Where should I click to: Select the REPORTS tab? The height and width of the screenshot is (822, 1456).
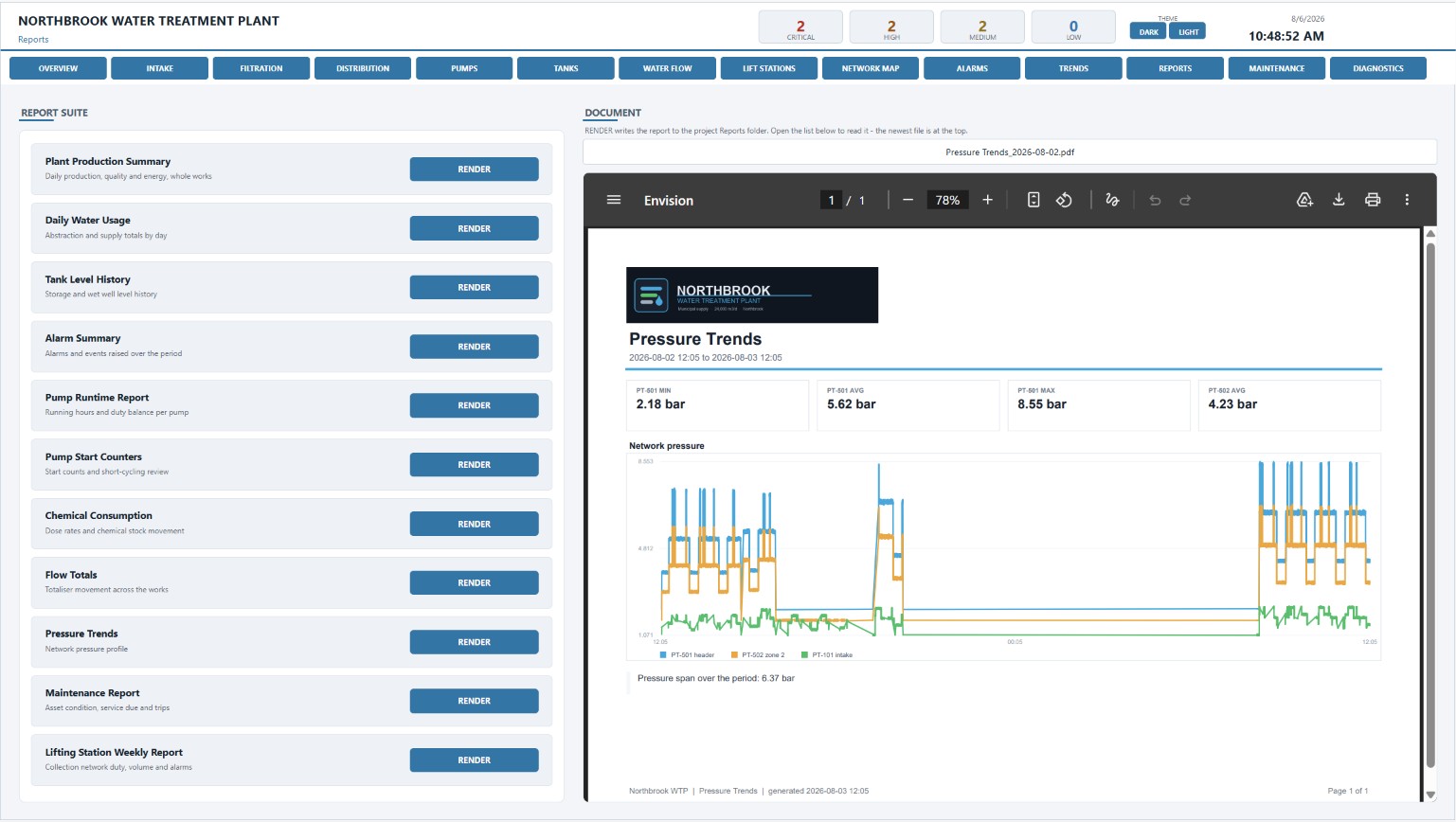pos(1175,68)
